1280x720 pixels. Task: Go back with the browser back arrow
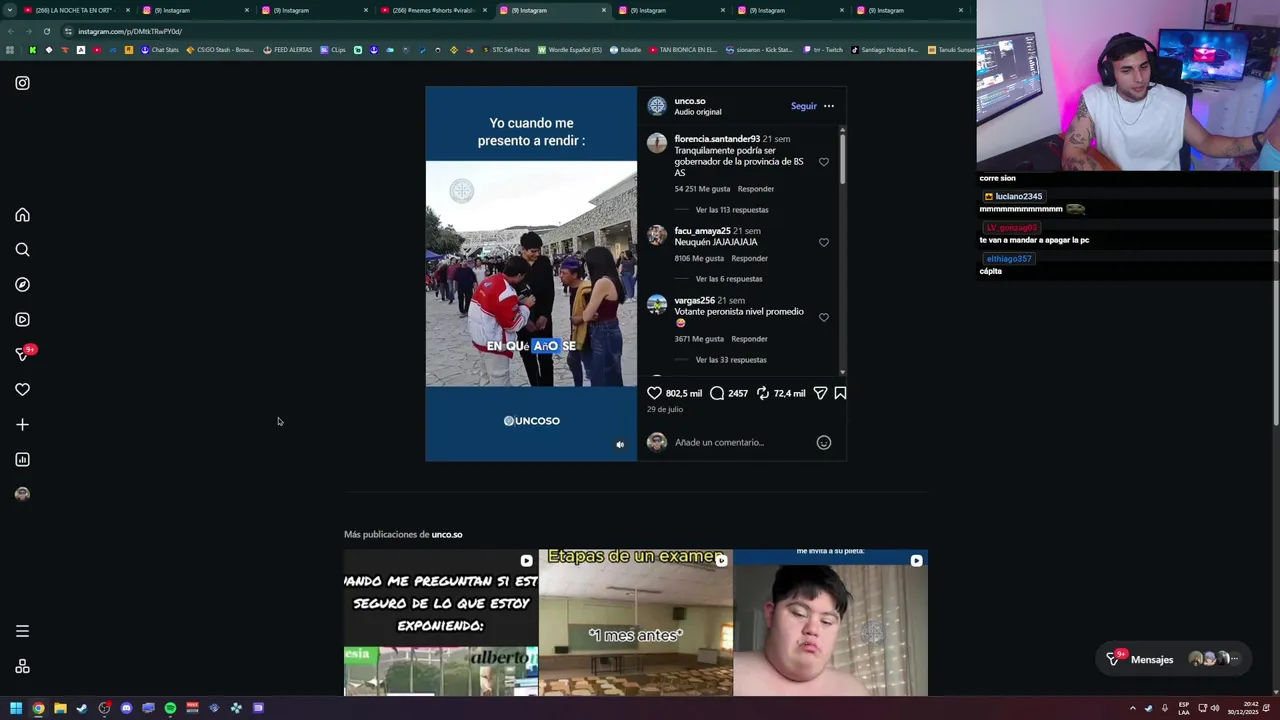(10, 31)
